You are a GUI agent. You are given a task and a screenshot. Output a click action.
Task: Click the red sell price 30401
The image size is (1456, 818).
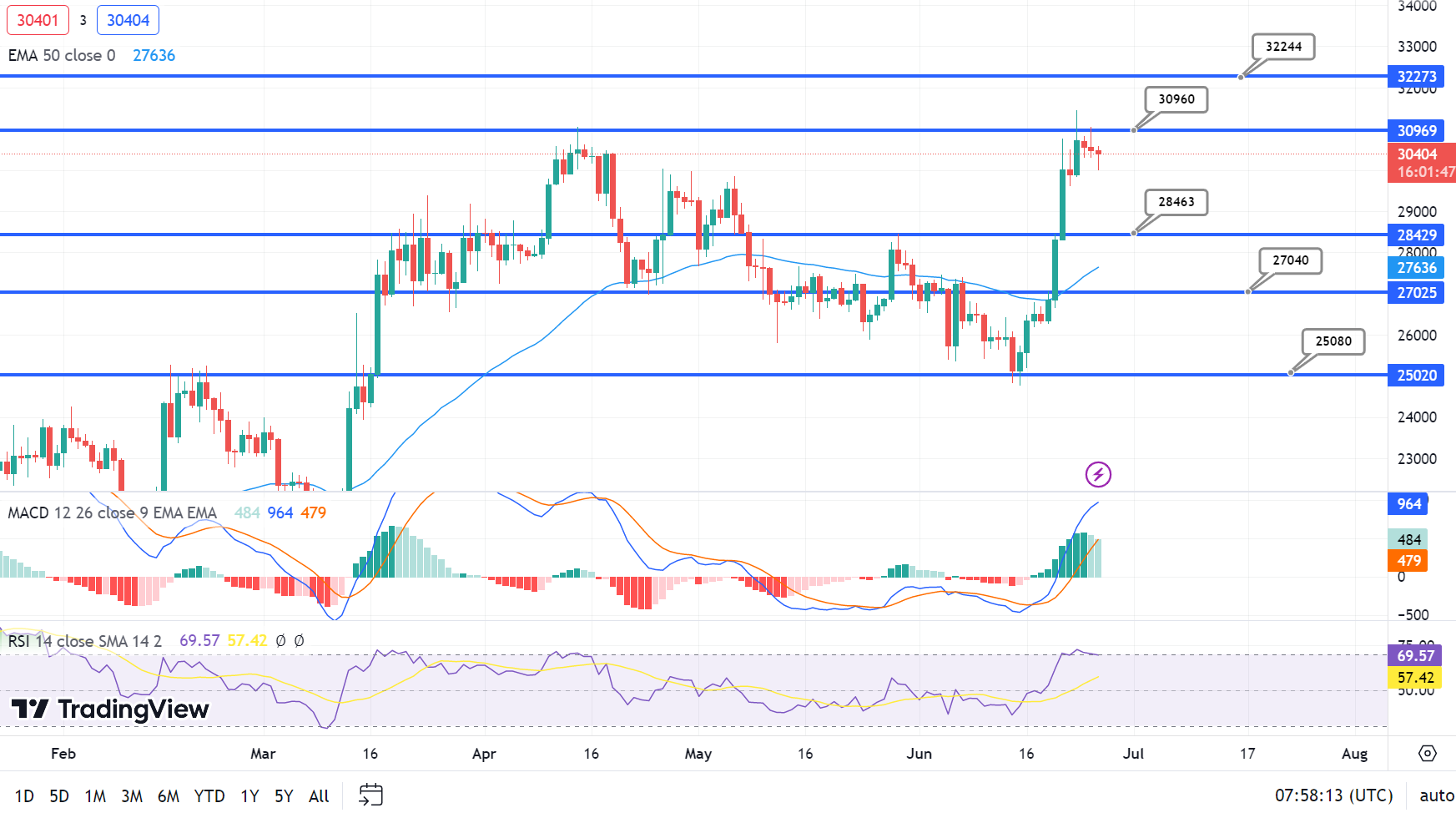(x=38, y=20)
